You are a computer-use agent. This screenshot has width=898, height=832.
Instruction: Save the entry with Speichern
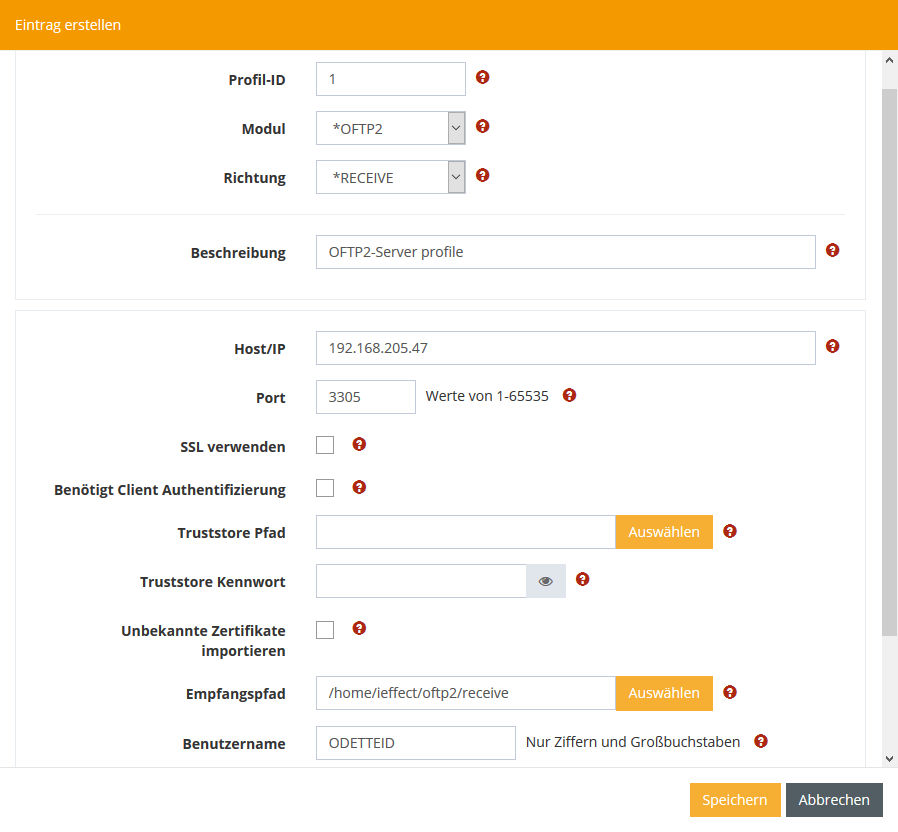click(x=734, y=800)
